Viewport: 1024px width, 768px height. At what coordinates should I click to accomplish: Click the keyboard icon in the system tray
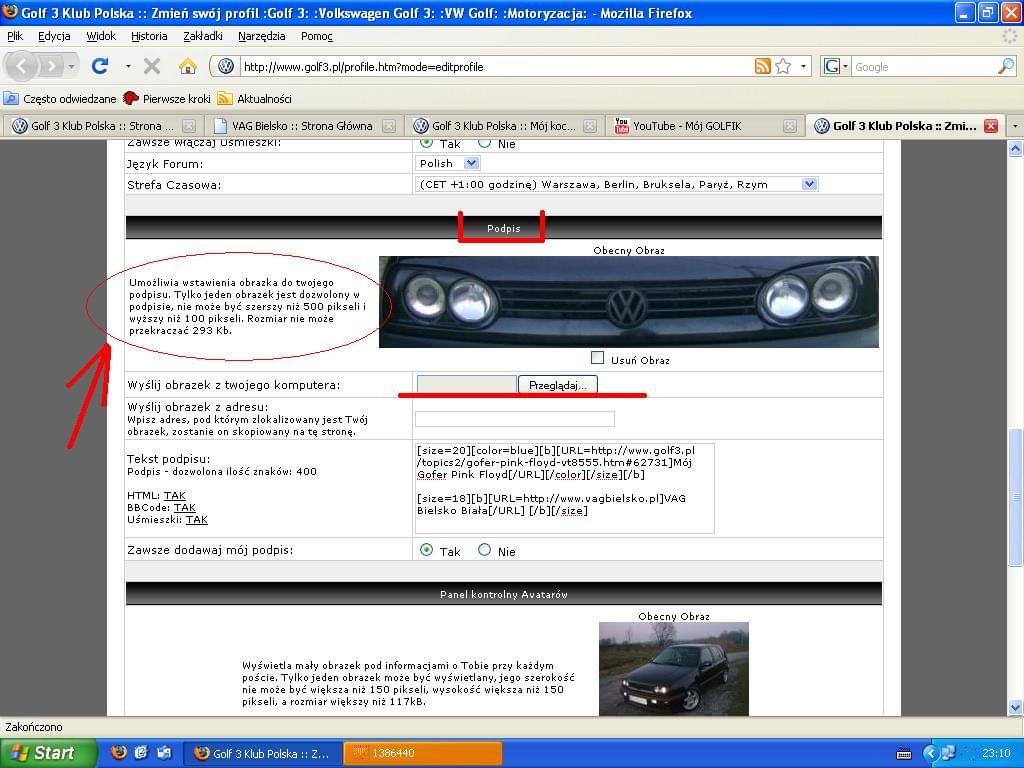pos(904,754)
